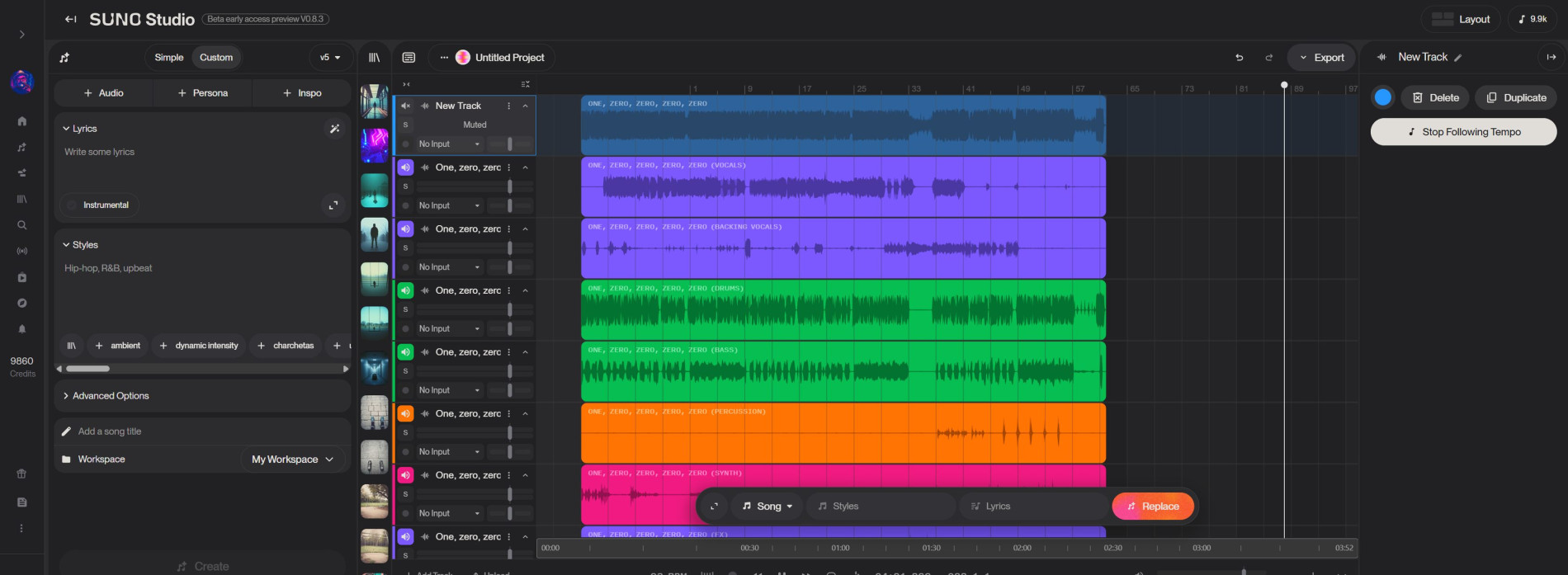Image resolution: width=1568 pixels, height=575 pixels.
Task: Open the Home icon in left sidebar
Action: (22, 121)
